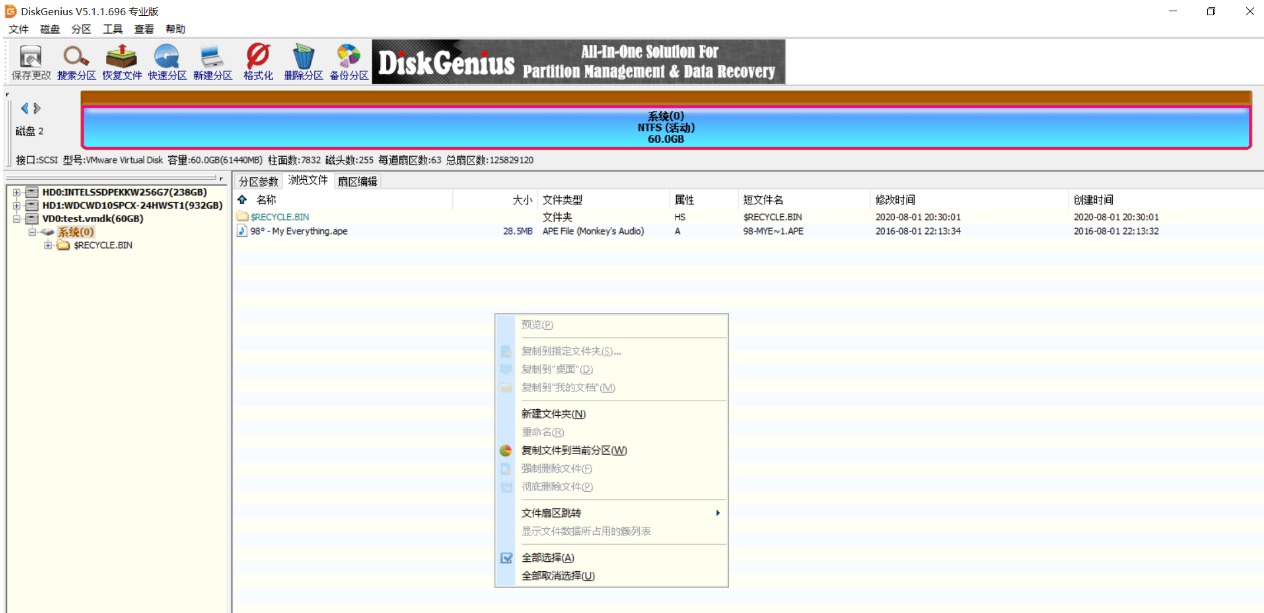Select file 98° - My Everything.ape
The height and width of the screenshot is (613, 1264).
tap(299, 231)
